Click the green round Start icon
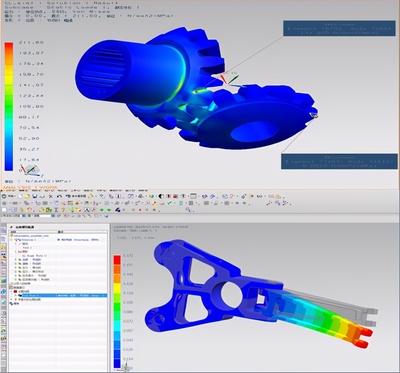The height and width of the screenshot is (373, 400). click(x=4, y=196)
